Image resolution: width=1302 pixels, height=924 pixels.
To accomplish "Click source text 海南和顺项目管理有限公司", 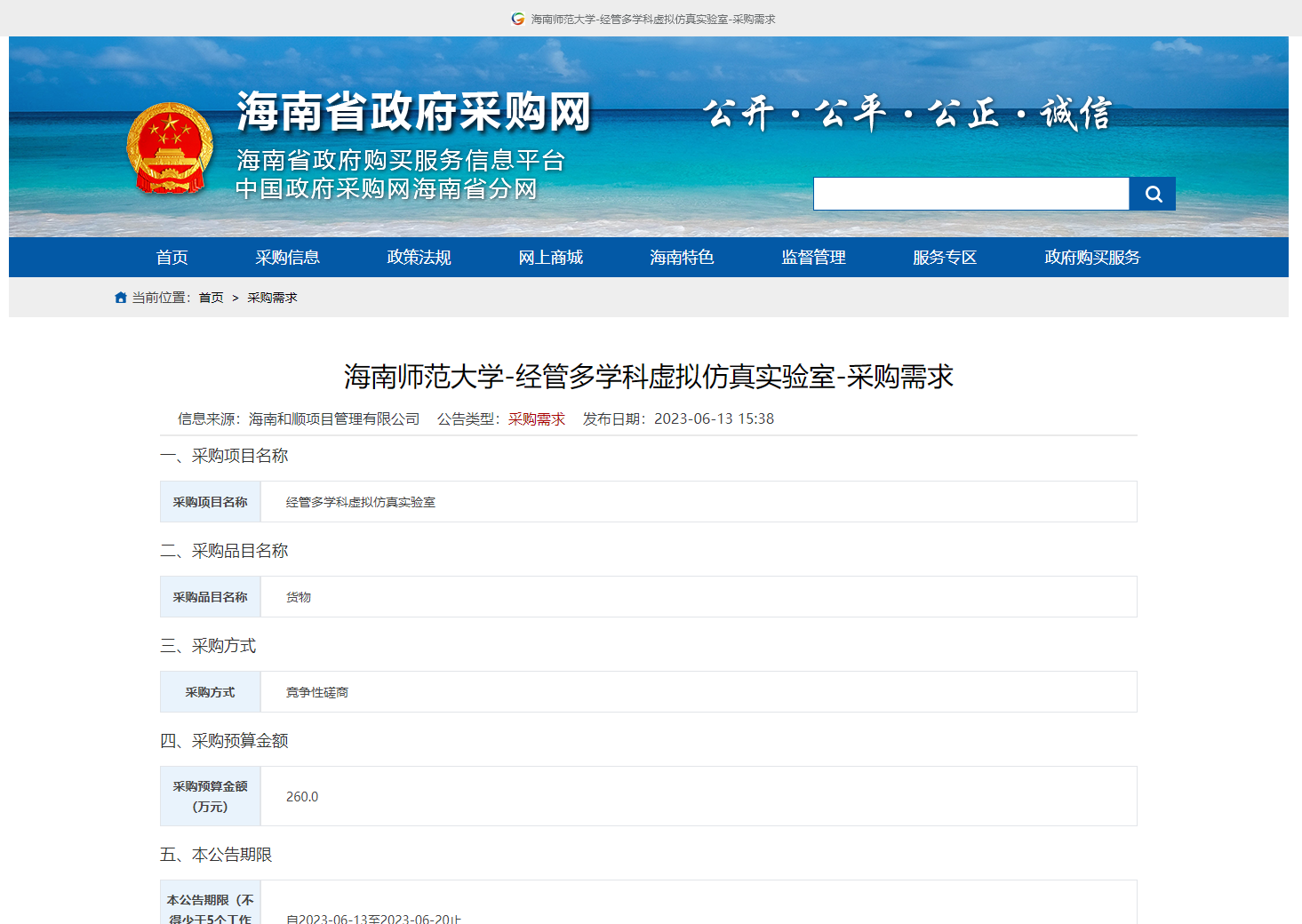I will 334,419.
